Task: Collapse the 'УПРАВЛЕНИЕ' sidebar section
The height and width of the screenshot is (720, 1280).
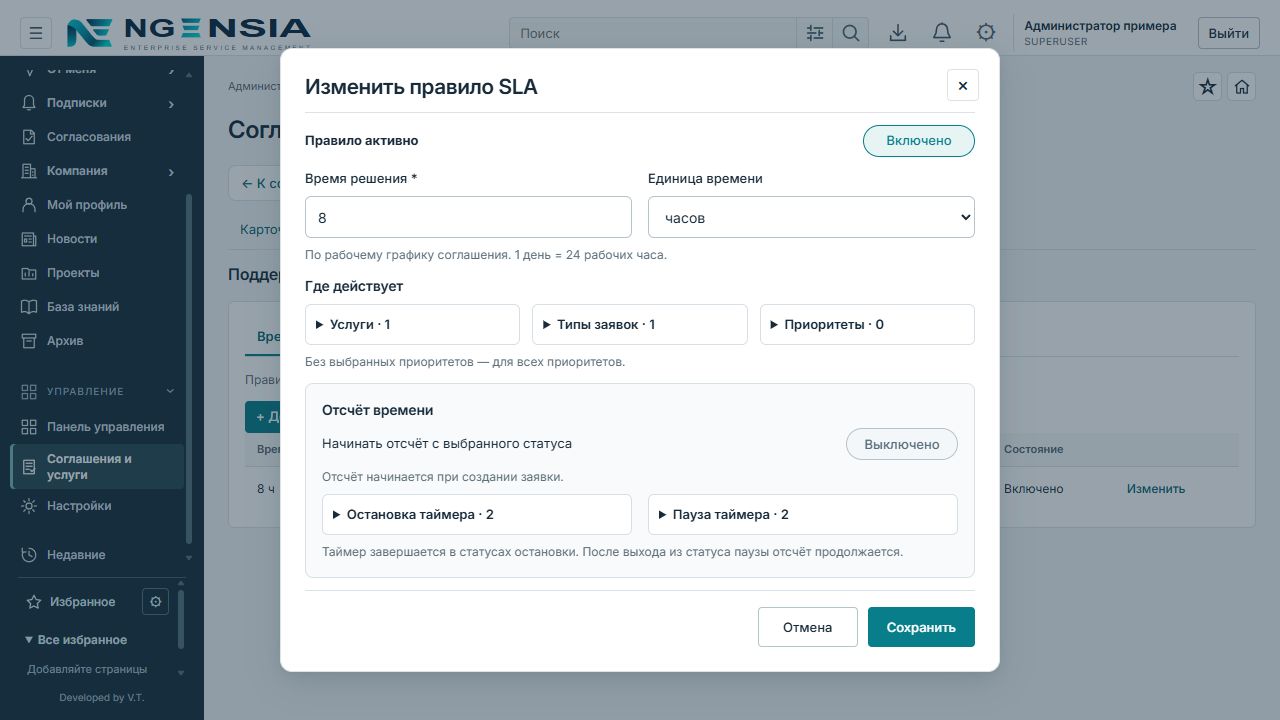Action: click(98, 391)
